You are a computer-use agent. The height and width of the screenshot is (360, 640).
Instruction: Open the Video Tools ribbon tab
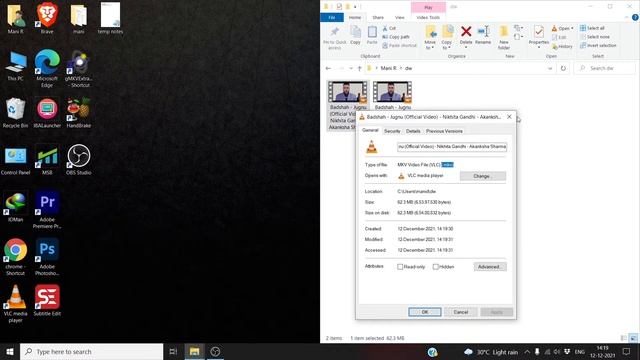pos(428,18)
